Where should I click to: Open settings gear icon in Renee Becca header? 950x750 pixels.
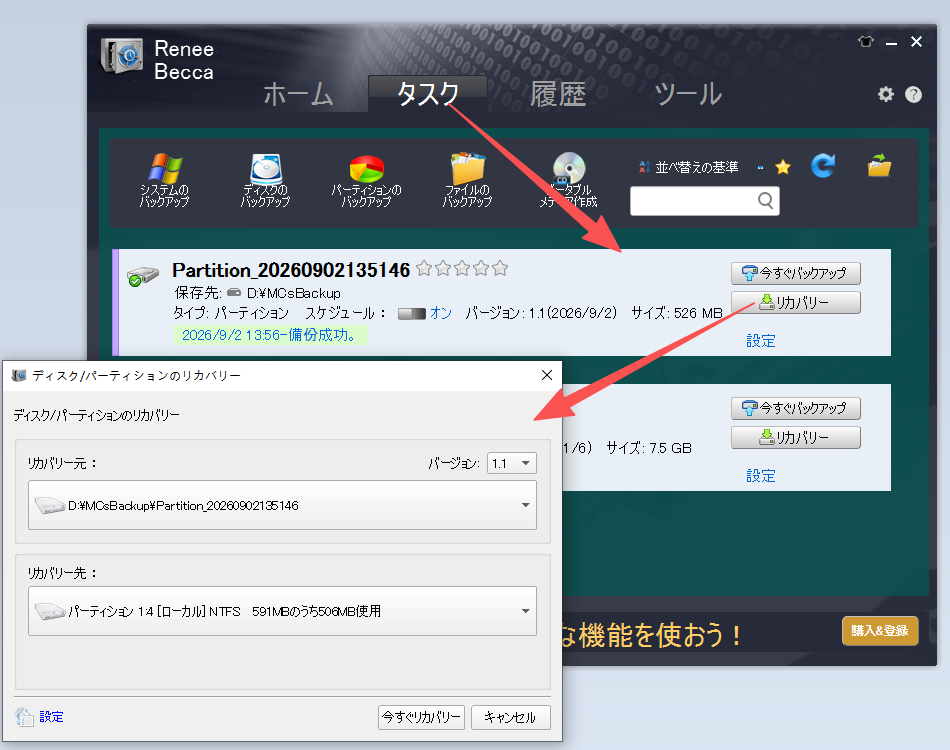(x=886, y=94)
